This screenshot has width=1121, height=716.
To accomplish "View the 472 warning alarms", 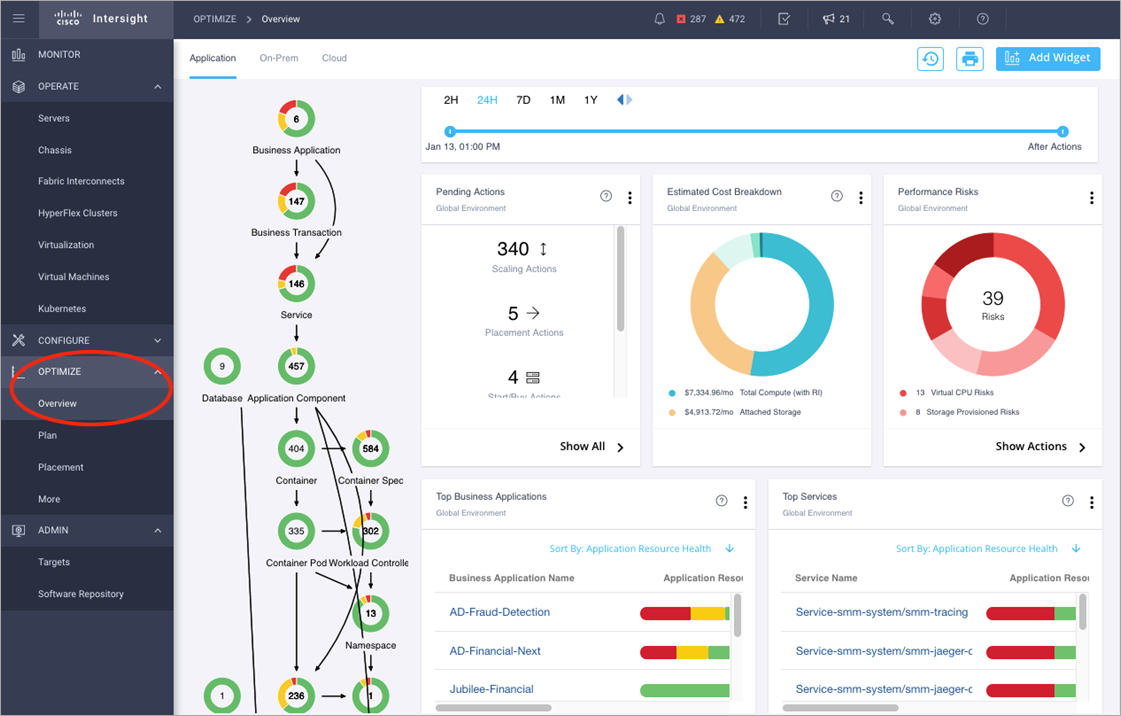I will 730,19.
